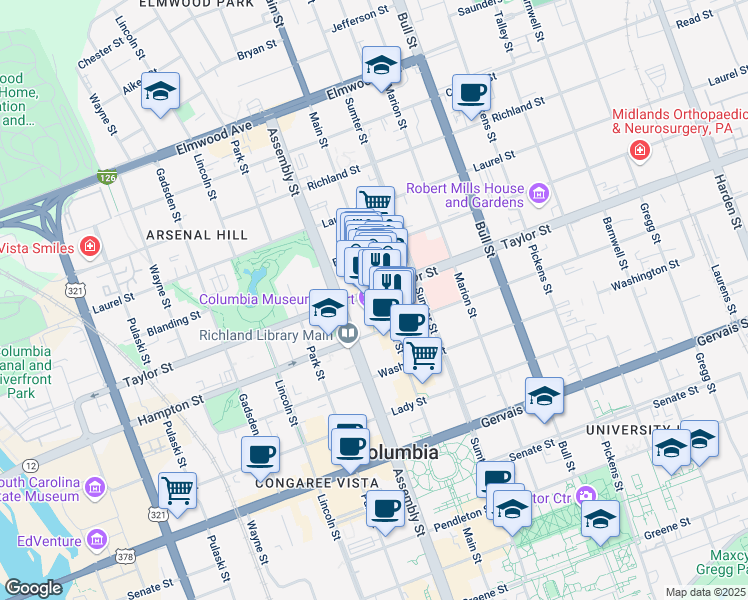Viewport: 748px width, 600px height.
Task: Select the Bryan St street label
Action: point(257,50)
